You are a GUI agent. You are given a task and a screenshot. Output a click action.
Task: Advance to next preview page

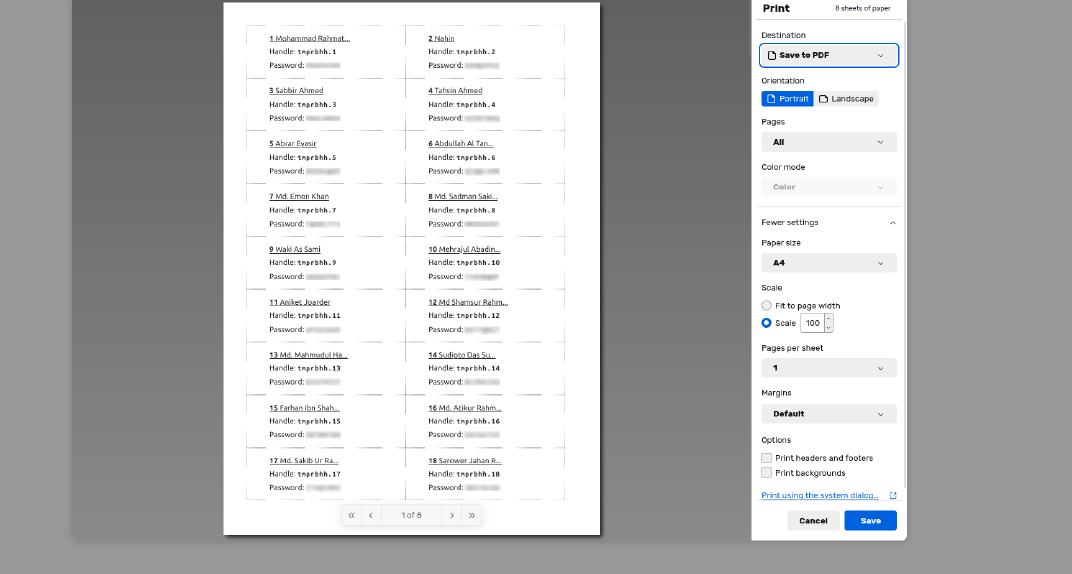tap(452, 515)
